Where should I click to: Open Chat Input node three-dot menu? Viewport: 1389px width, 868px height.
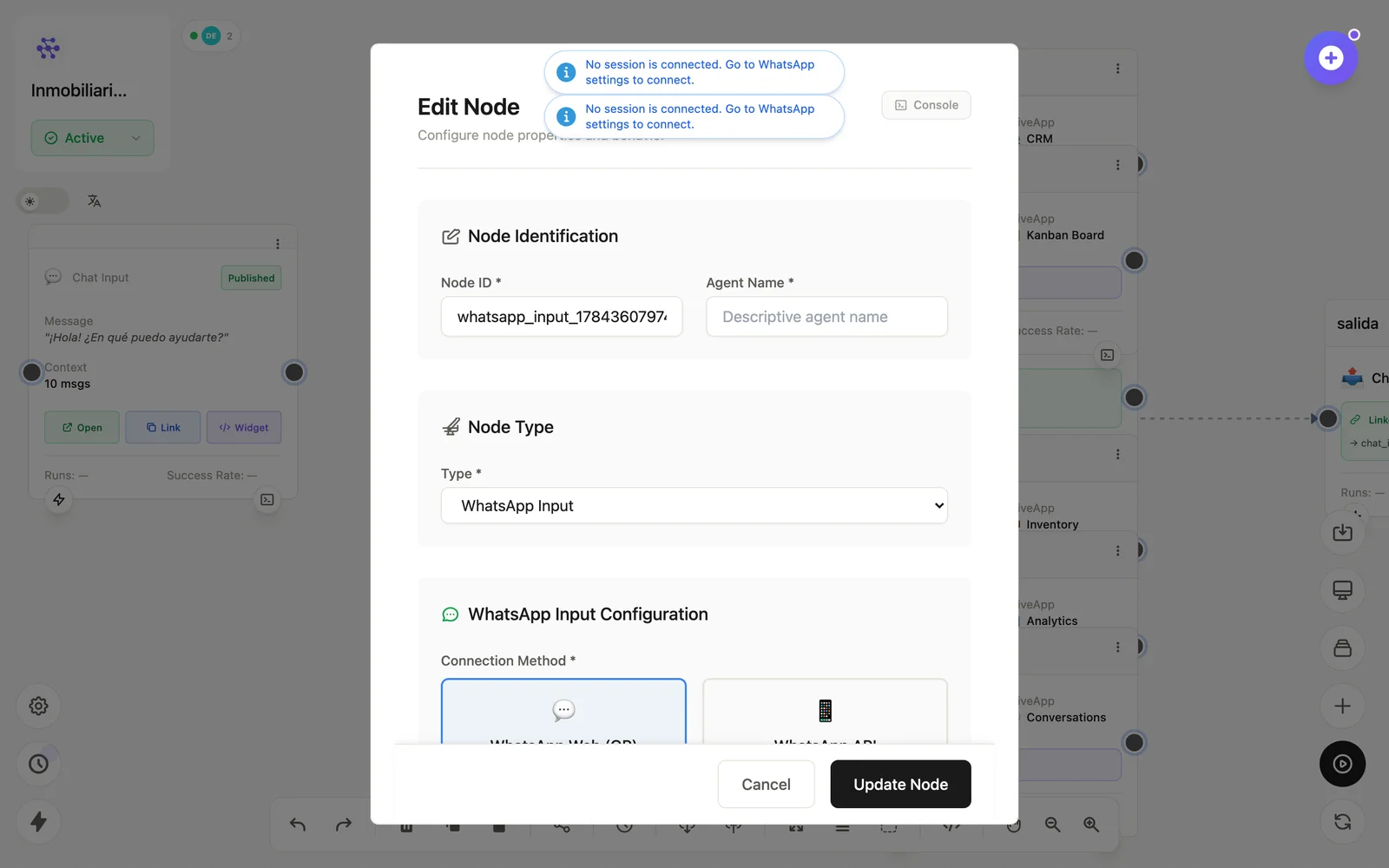click(278, 244)
